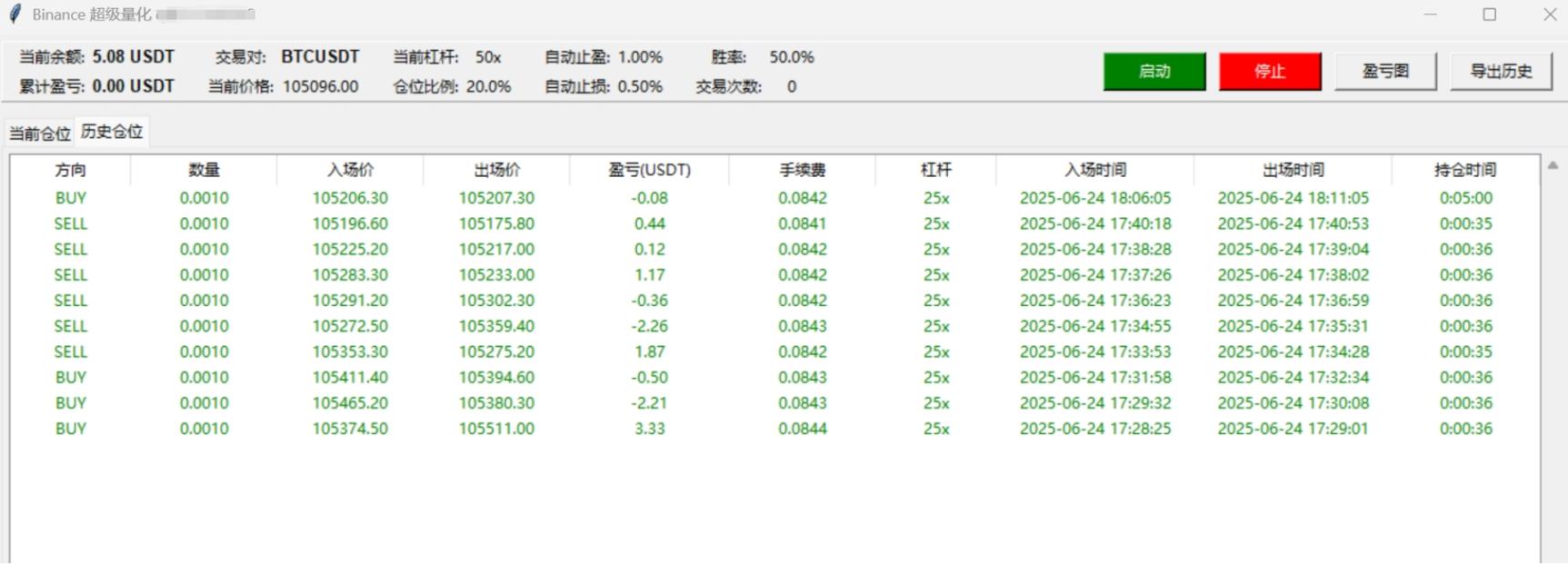Switch to the 当前仓位 tab

(40, 134)
